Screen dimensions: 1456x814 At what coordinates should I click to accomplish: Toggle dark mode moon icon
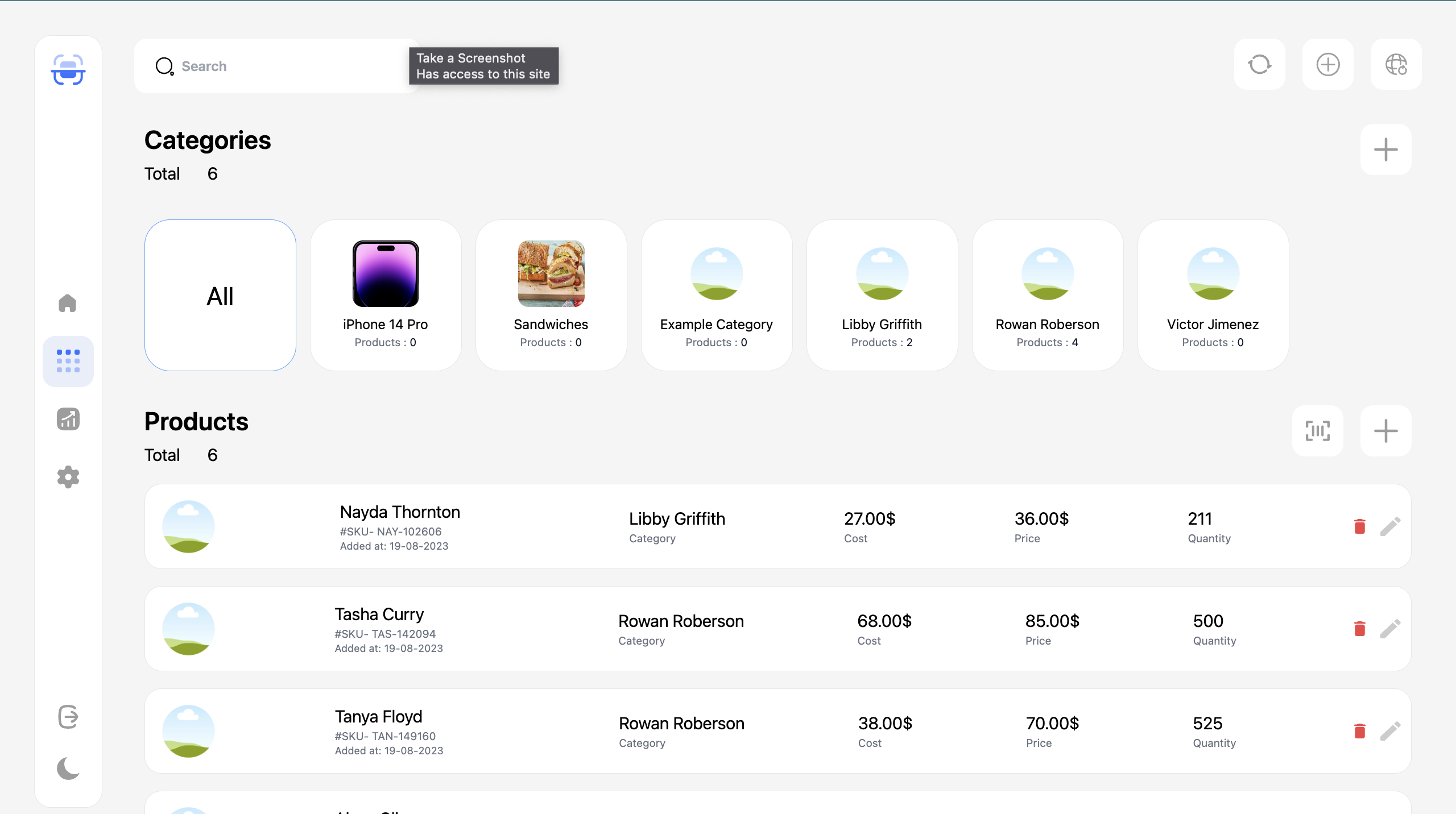(68, 769)
